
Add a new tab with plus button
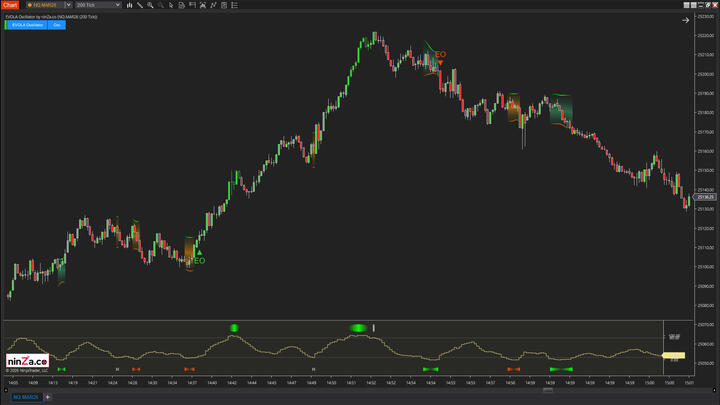click(x=47, y=397)
